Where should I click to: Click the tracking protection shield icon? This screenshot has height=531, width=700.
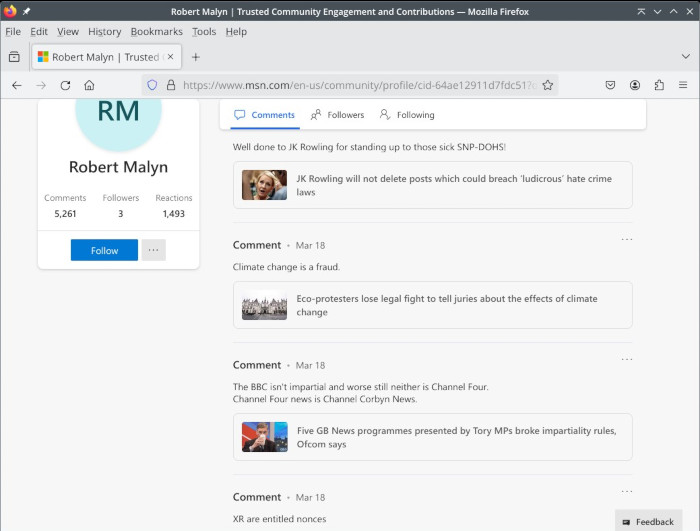tap(152, 86)
